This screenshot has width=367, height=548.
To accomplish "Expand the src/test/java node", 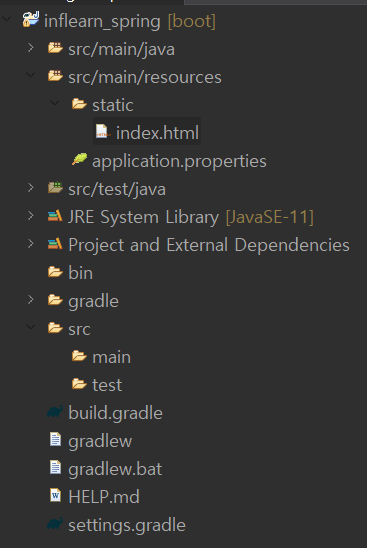I will tap(31, 188).
